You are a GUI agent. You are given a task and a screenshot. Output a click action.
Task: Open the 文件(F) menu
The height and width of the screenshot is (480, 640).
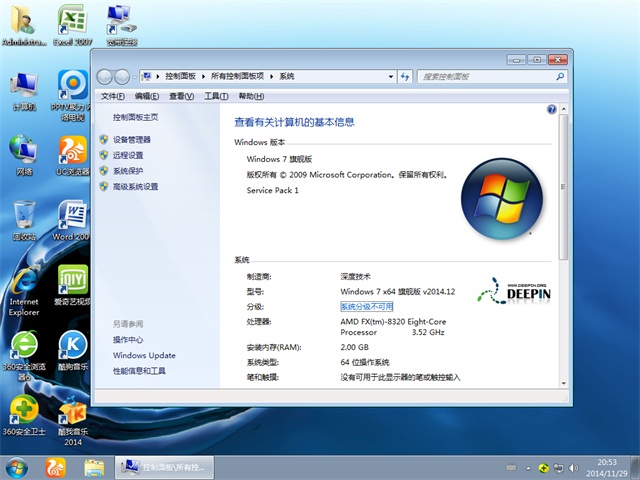click(x=113, y=96)
